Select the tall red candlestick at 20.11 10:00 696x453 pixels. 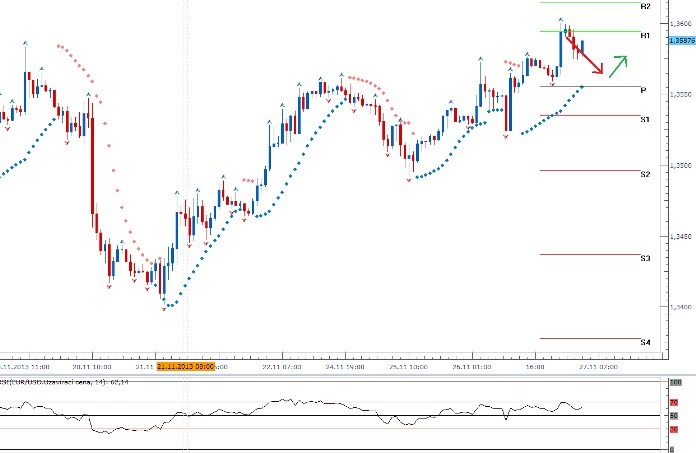(x=92, y=166)
